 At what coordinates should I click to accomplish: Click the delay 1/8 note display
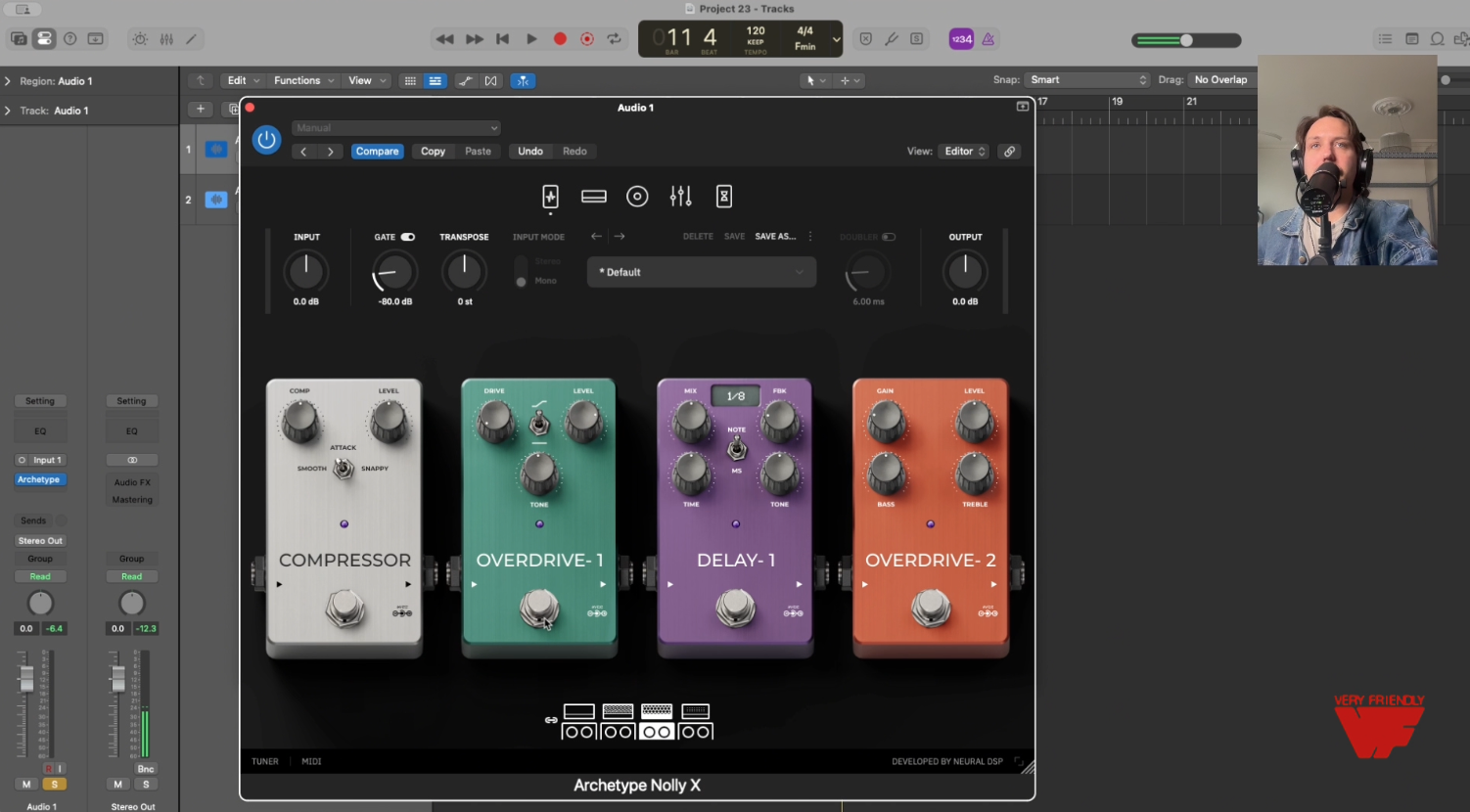[x=735, y=395]
